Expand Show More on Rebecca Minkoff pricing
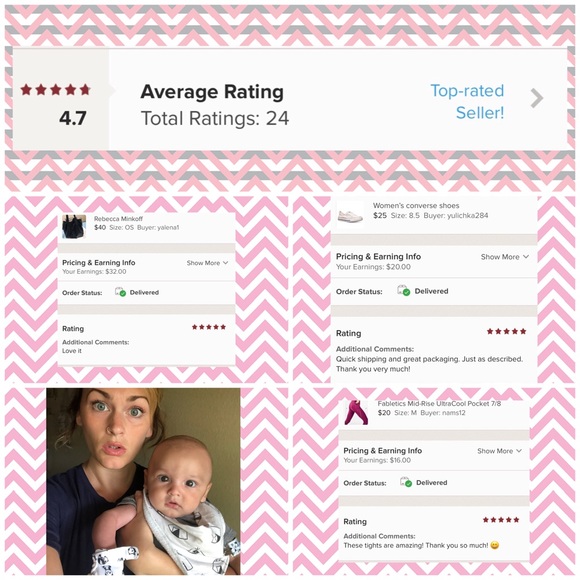The width and height of the screenshot is (580, 580). pos(208,263)
